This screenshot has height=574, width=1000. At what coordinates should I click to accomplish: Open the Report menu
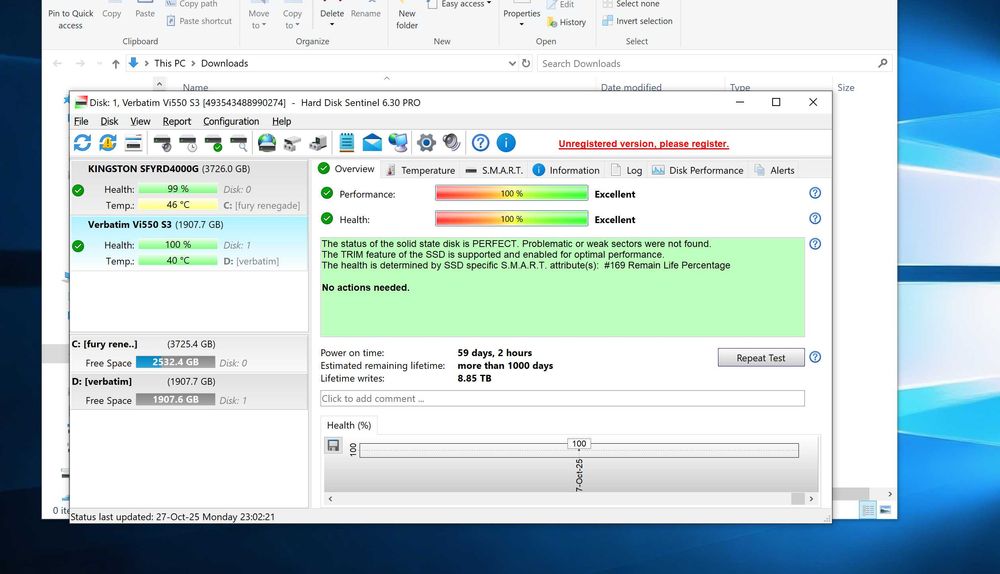[x=177, y=121]
